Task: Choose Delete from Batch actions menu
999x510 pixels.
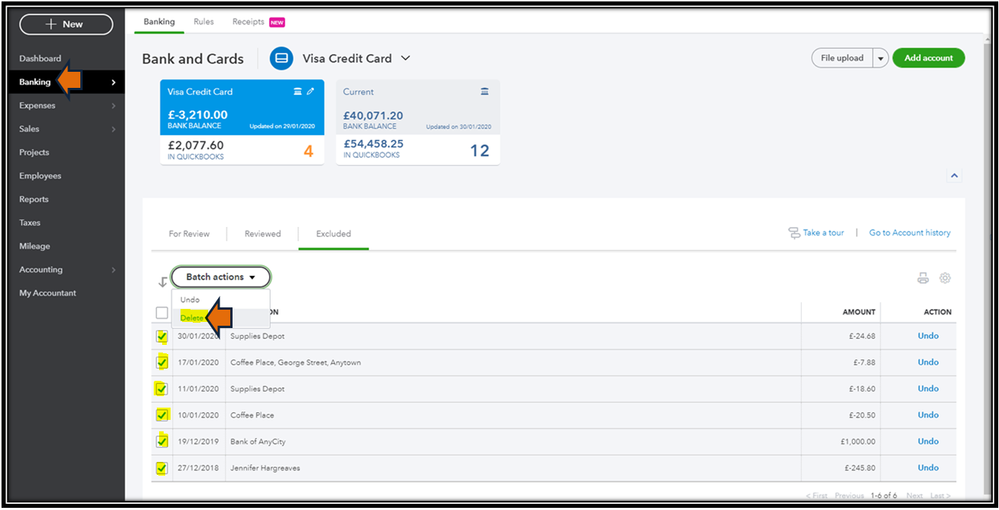Action: [x=192, y=318]
